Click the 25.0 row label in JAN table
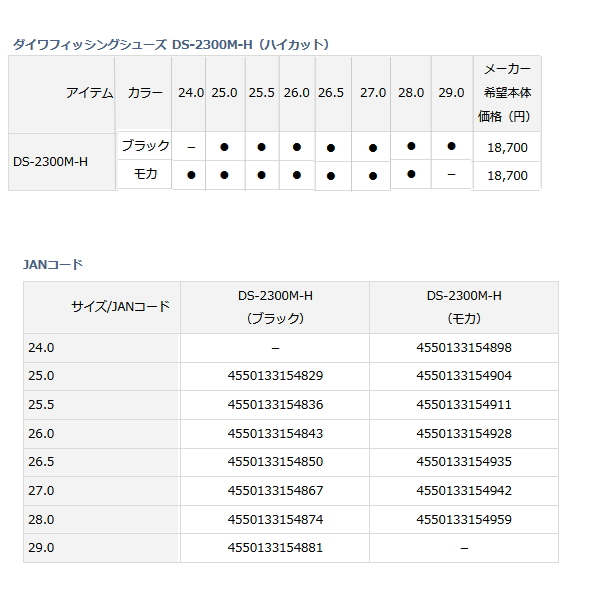 41,376
